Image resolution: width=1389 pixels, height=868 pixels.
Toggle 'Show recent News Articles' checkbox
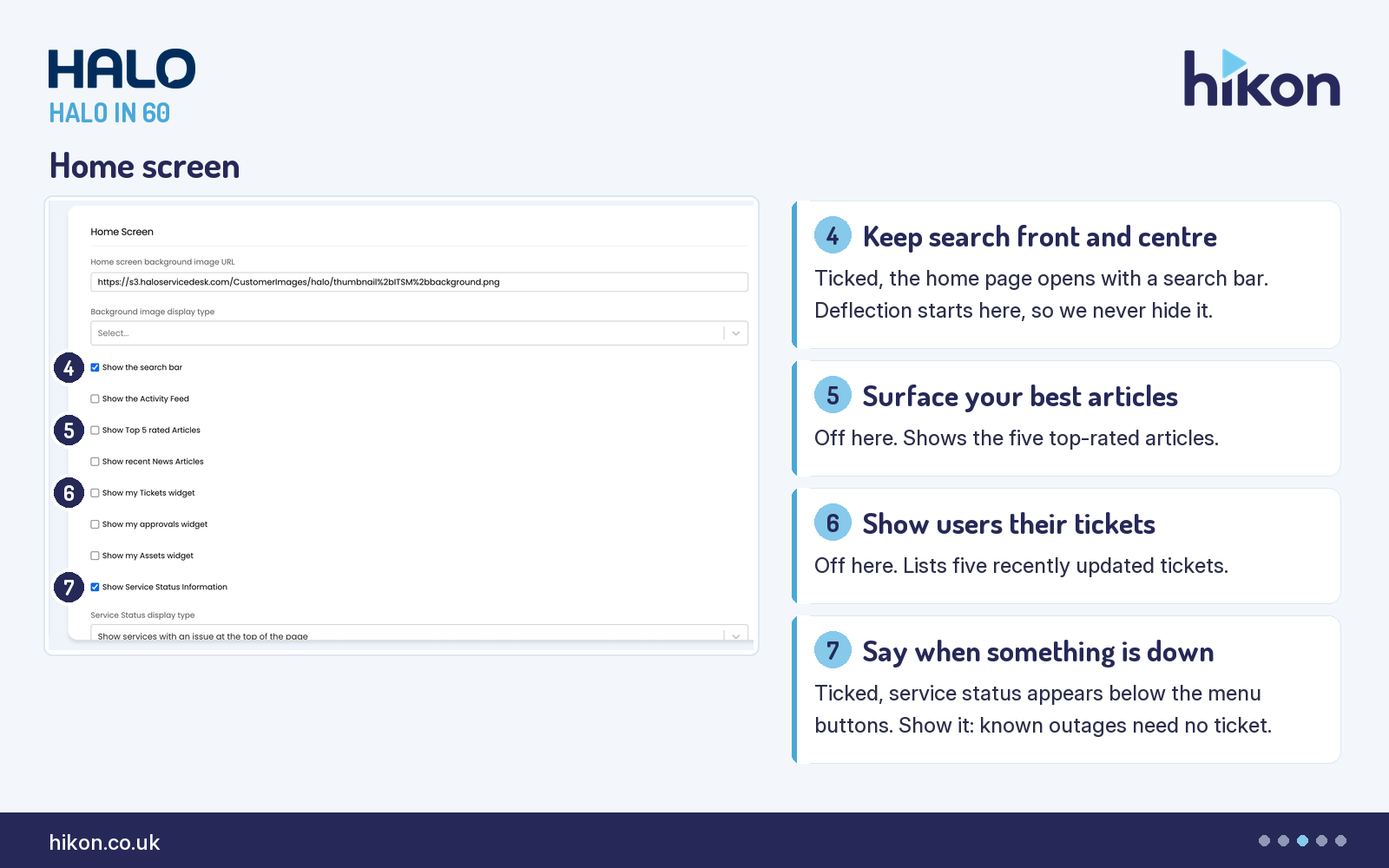click(95, 462)
